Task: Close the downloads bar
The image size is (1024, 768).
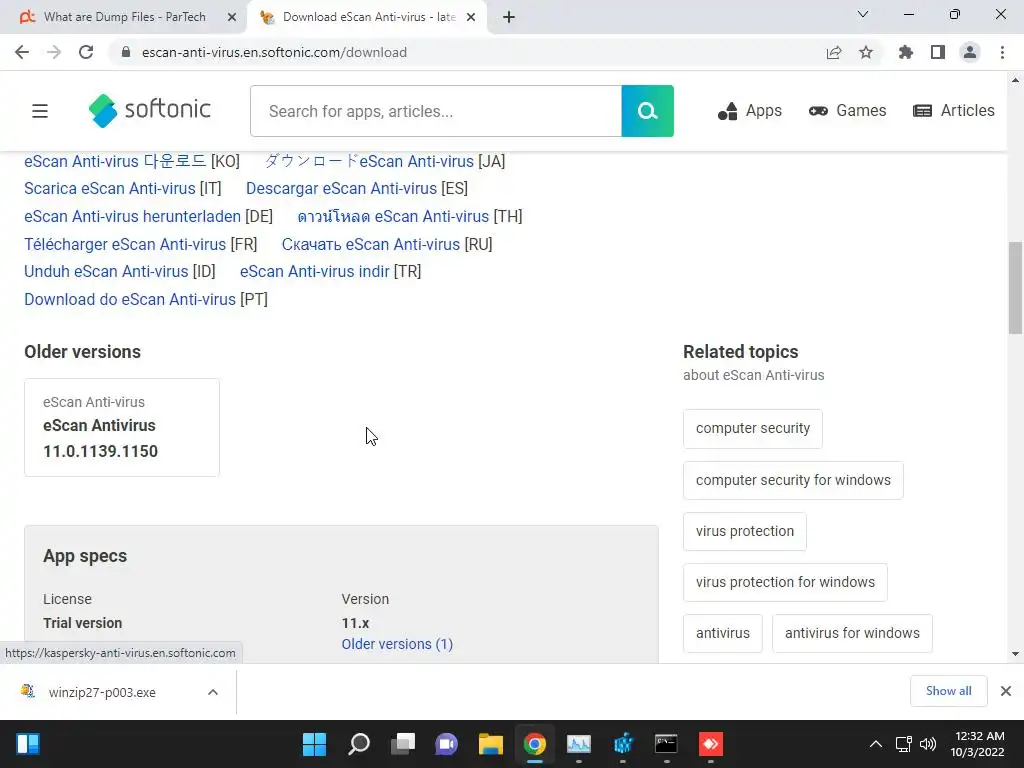Action: [x=1006, y=691]
